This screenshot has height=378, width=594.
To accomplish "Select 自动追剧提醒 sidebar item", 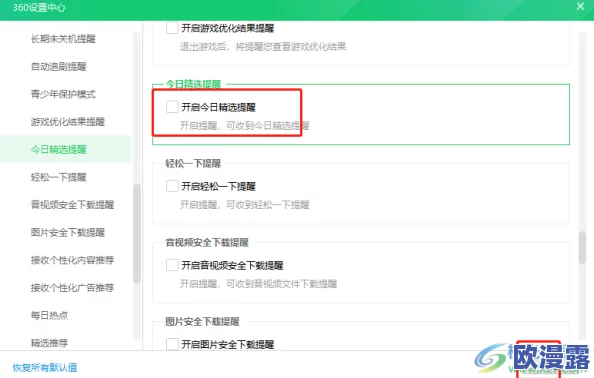I will tap(59, 67).
